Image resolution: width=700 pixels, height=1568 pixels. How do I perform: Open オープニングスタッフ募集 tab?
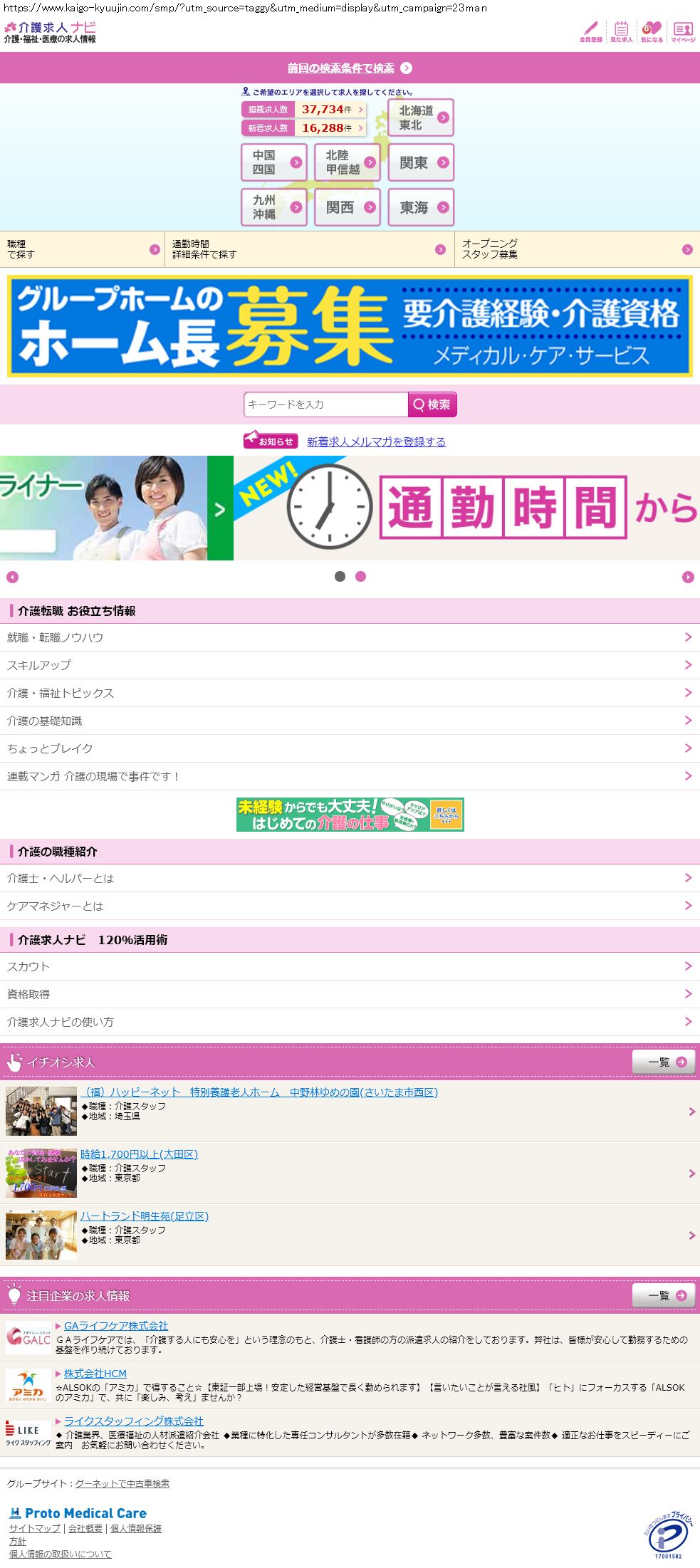pos(578,249)
